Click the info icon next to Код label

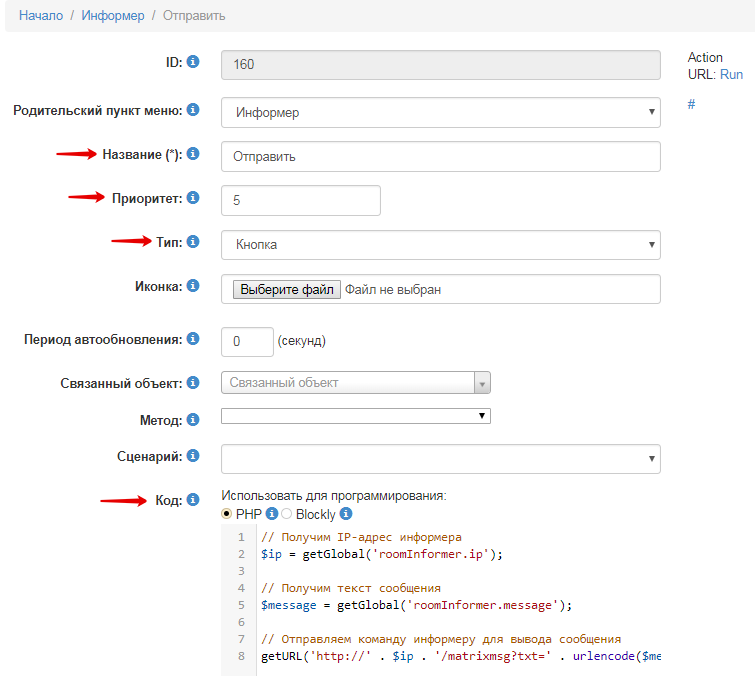coord(193,500)
